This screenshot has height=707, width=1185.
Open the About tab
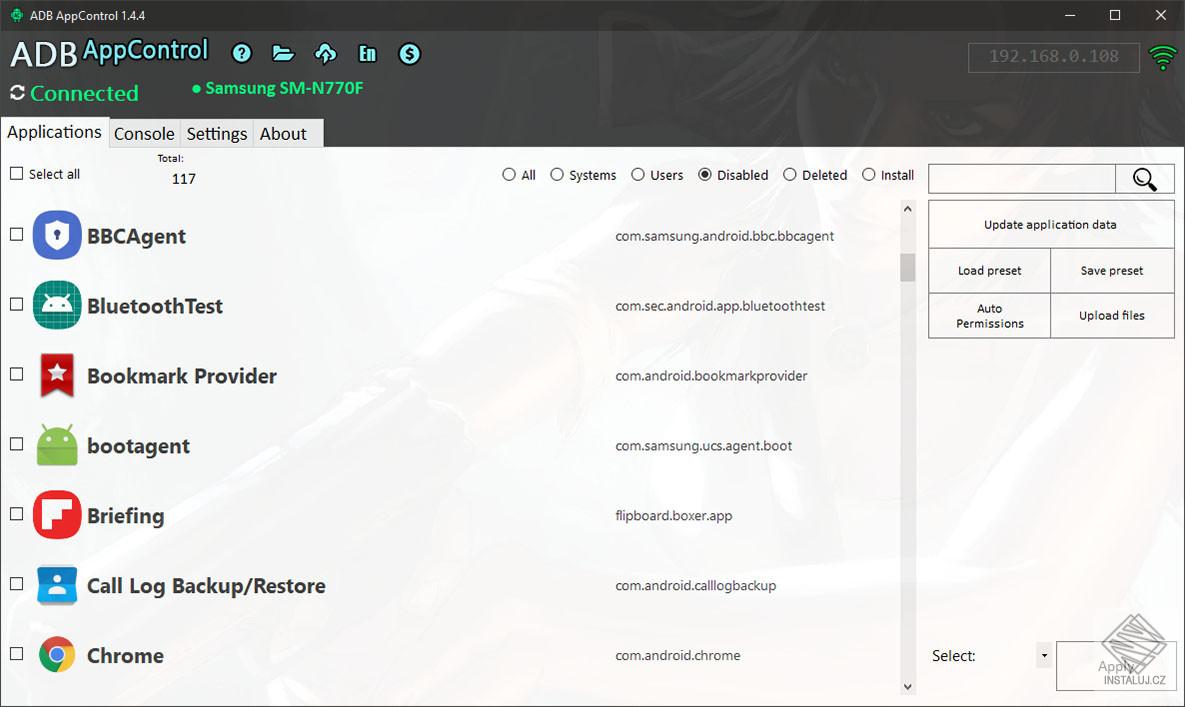click(283, 134)
